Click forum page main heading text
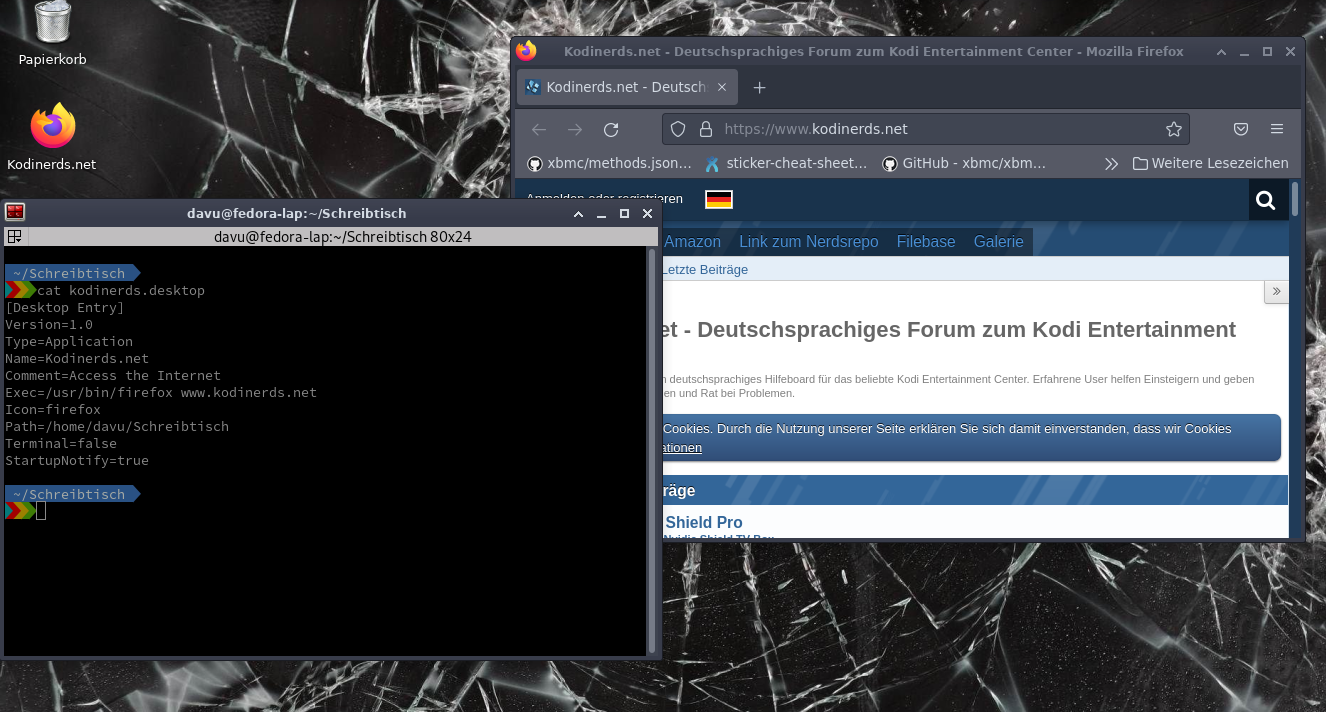The width and height of the screenshot is (1326, 712). point(948,329)
